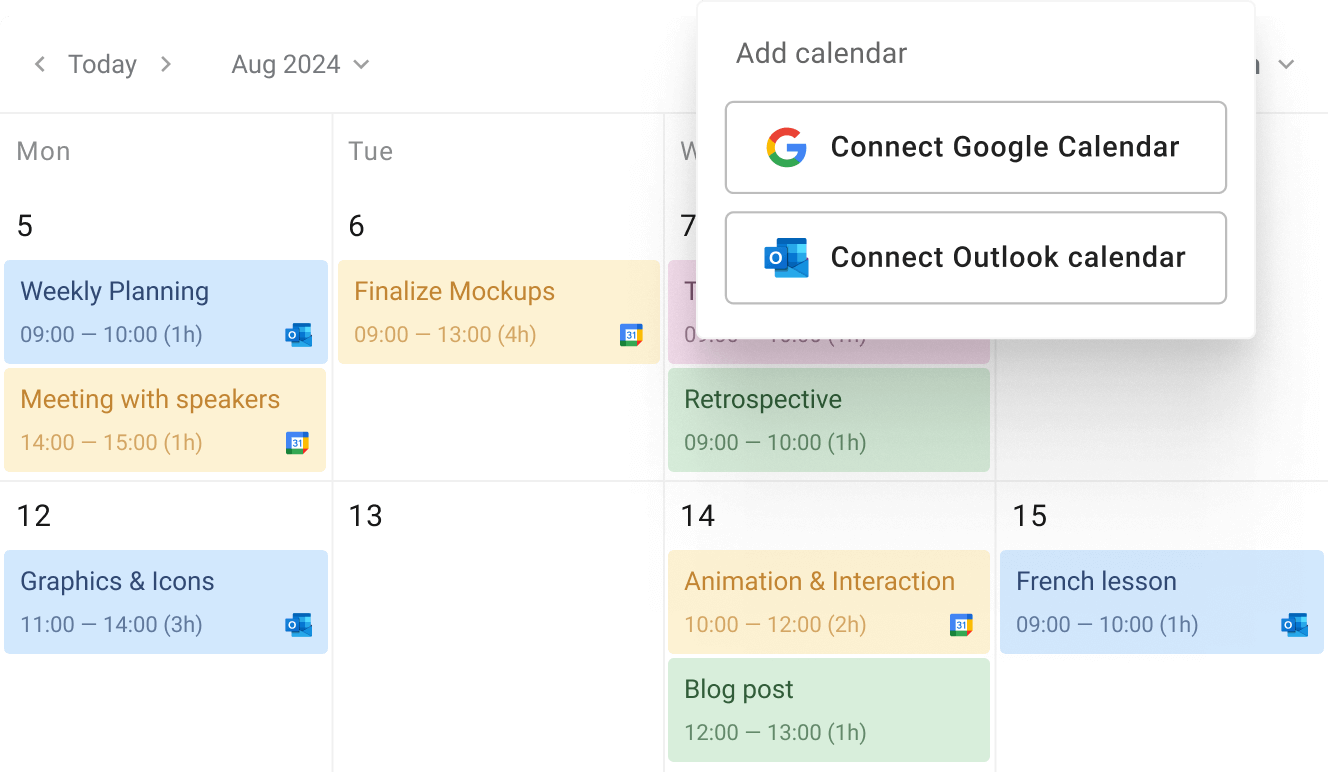This screenshot has height=772, width=1328.
Task: Go to the previous period with the left arrow
Action: (39, 64)
